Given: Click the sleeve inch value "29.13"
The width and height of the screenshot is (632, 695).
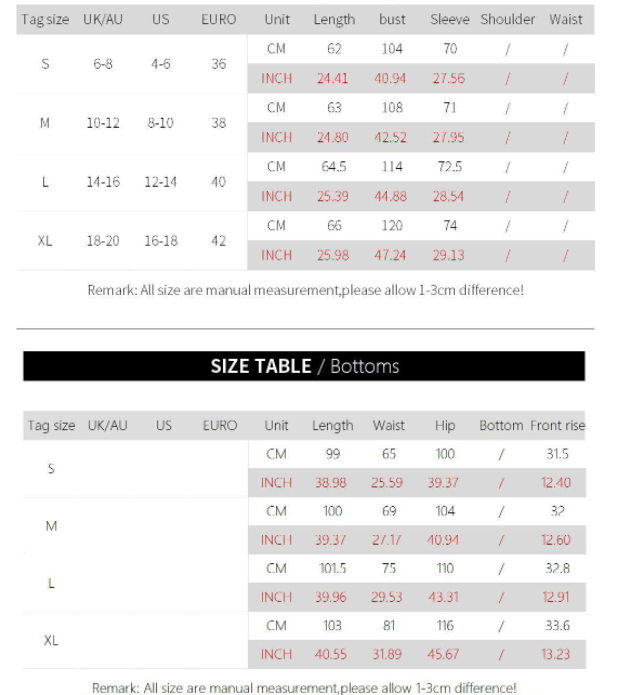Looking at the screenshot, I should (449, 255).
